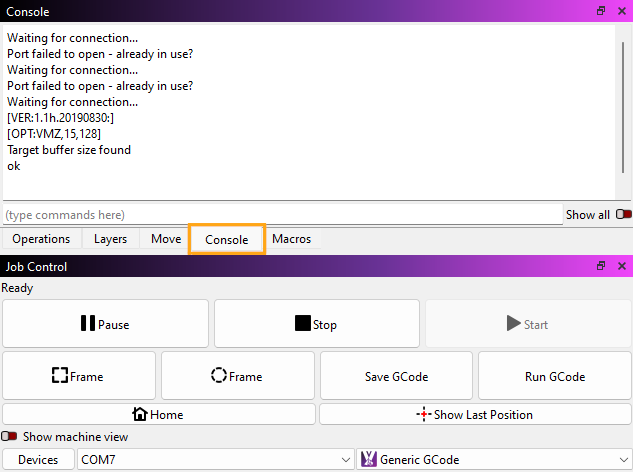The image size is (633, 472).
Task: Click Show Last Position crosshair button
Action: pyautogui.click(x=474, y=414)
